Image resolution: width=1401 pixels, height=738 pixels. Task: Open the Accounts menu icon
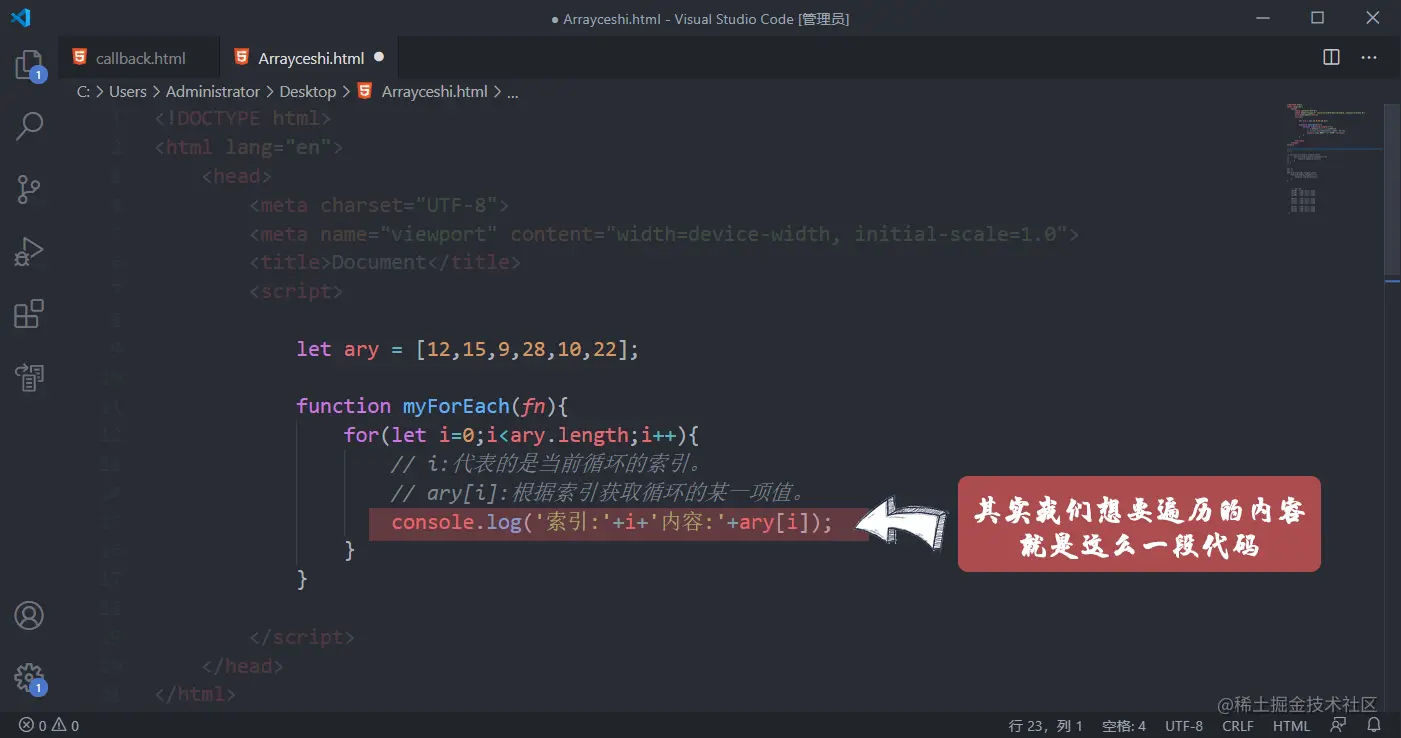[29, 615]
